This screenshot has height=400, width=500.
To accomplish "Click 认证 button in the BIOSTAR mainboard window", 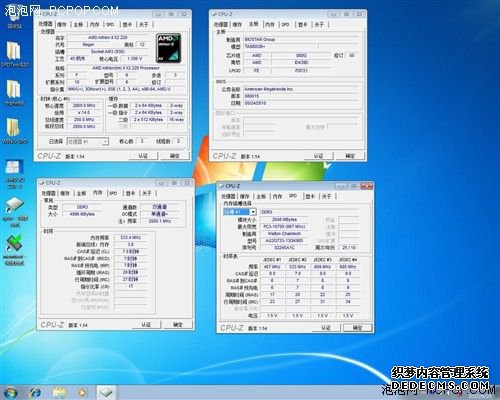I will pyautogui.click(x=318, y=156).
